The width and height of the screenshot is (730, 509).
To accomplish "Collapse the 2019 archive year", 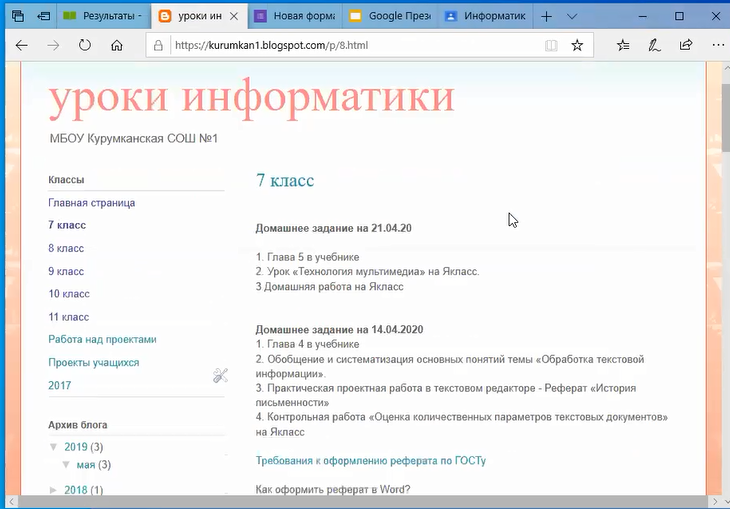I will pyautogui.click(x=54, y=446).
